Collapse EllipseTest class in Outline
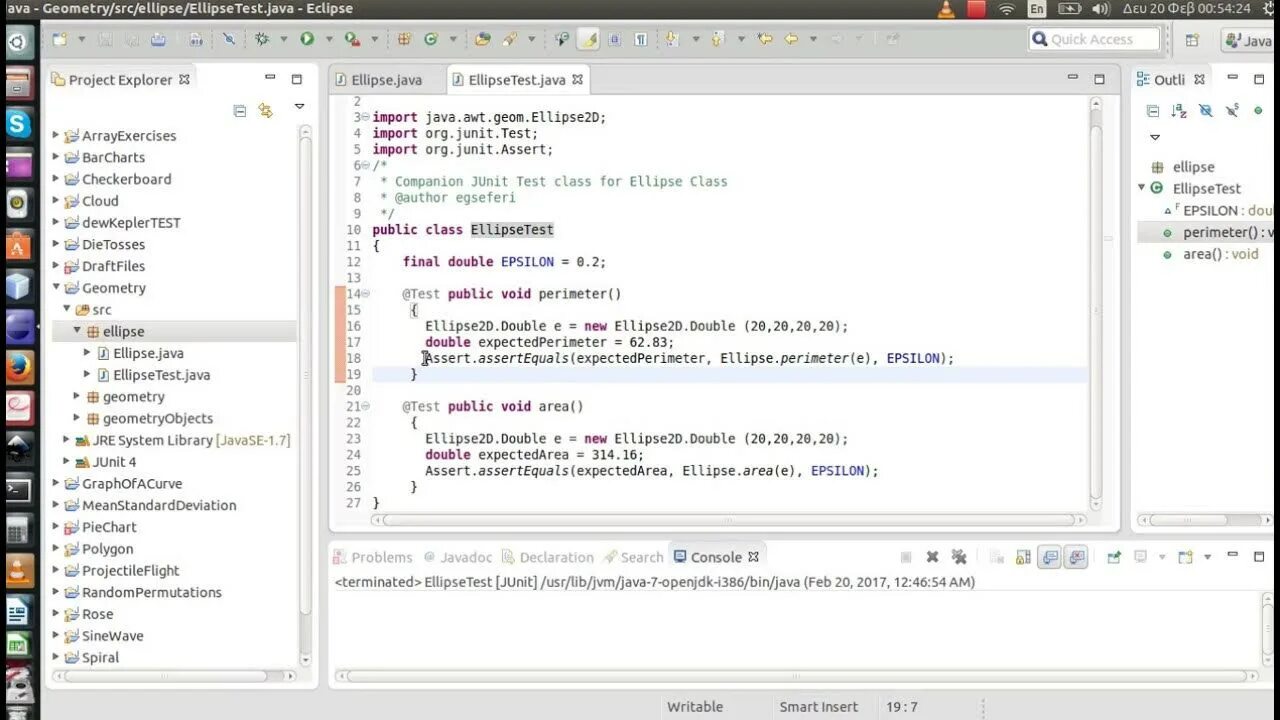This screenshot has width=1280, height=720. (x=1142, y=188)
